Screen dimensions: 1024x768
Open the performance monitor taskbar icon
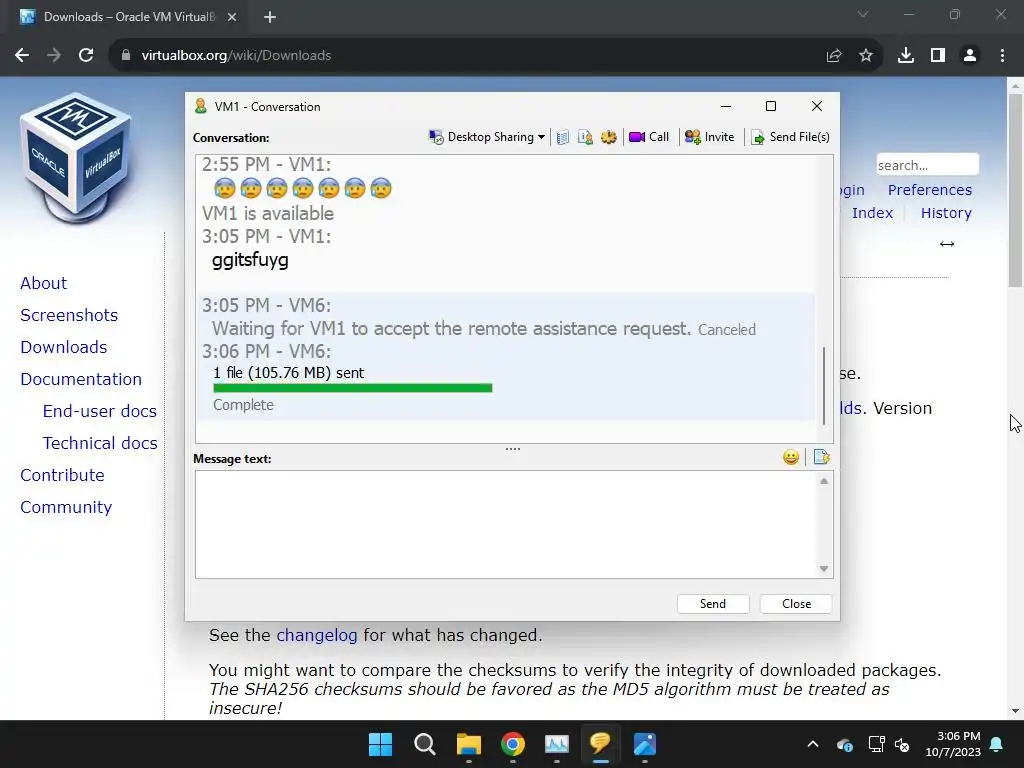point(556,744)
